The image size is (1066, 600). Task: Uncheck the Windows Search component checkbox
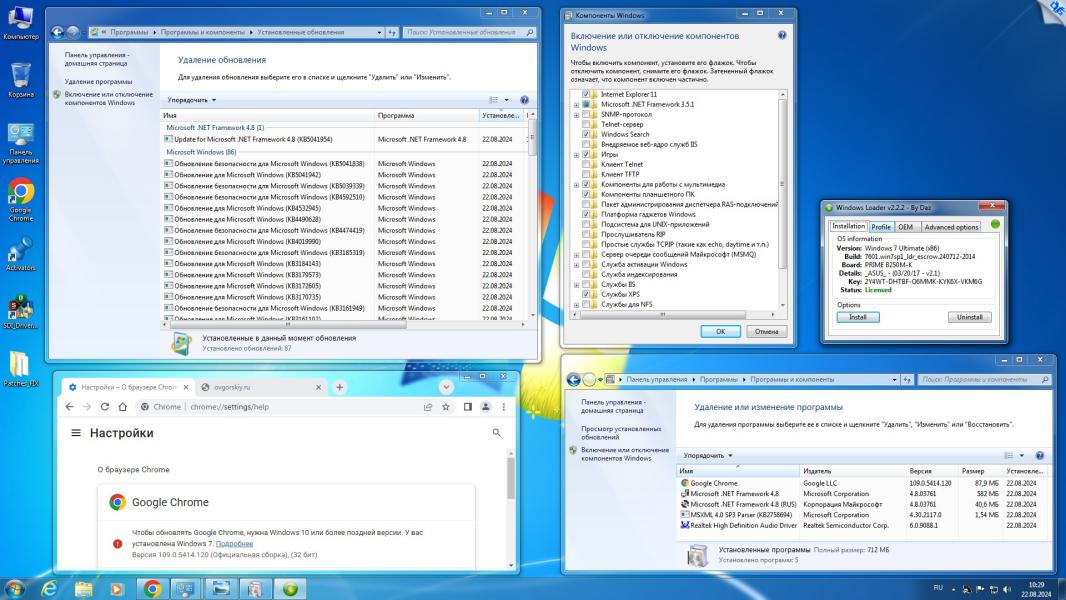click(586, 134)
